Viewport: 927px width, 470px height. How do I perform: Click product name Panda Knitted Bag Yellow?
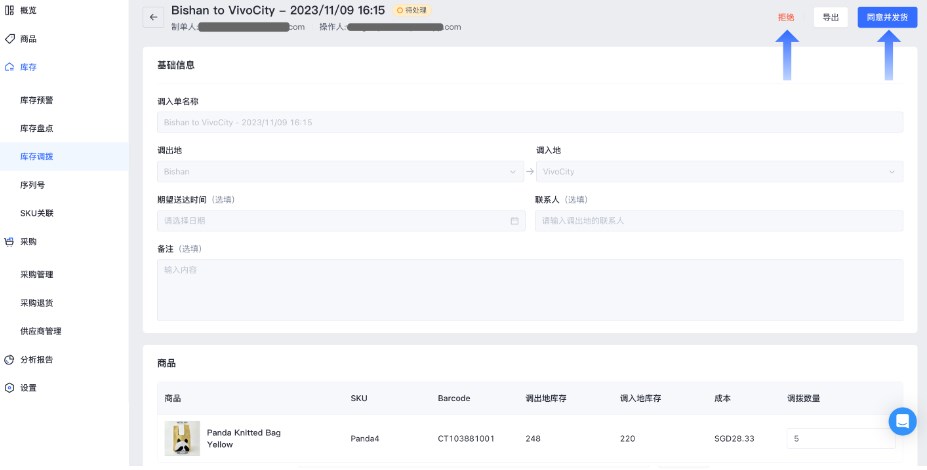244,438
